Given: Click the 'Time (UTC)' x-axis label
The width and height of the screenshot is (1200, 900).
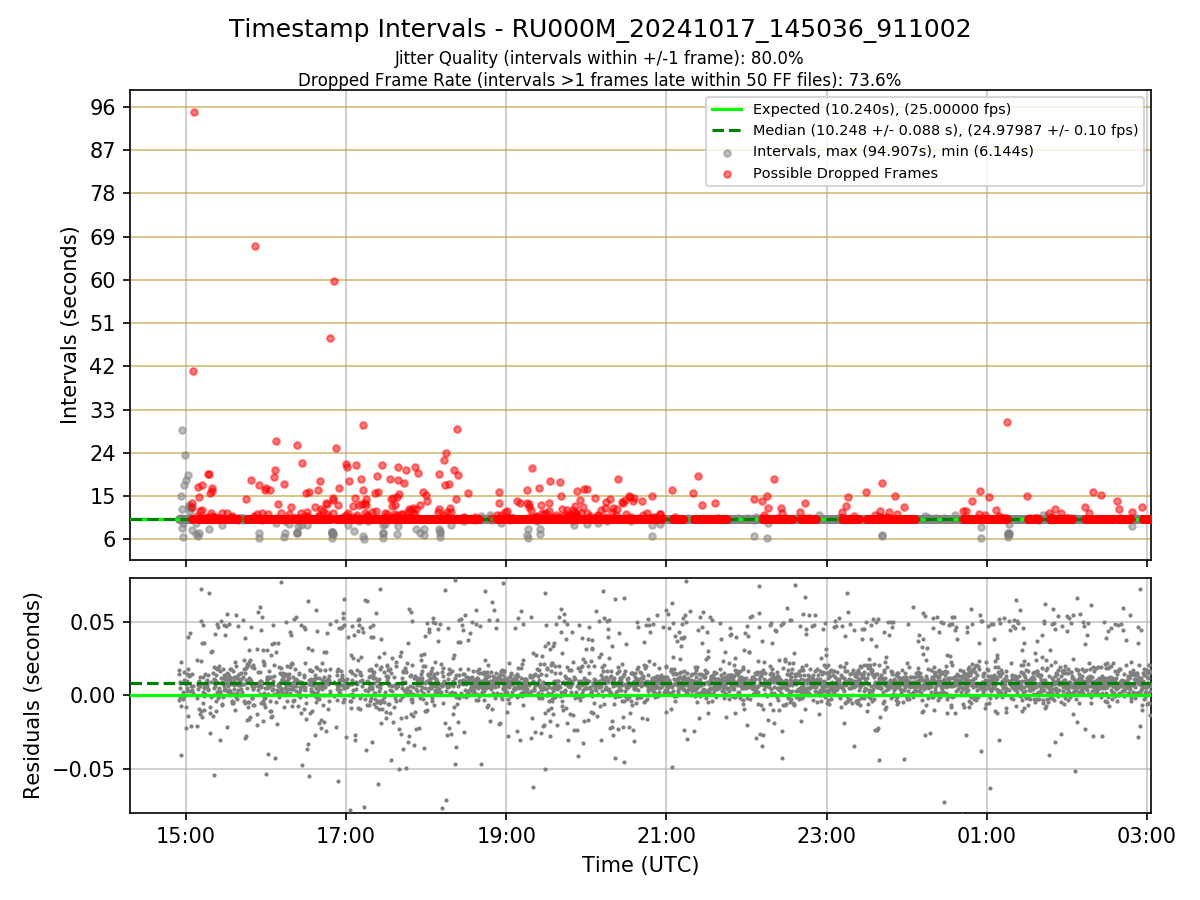Looking at the screenshot, I should 640,865.
